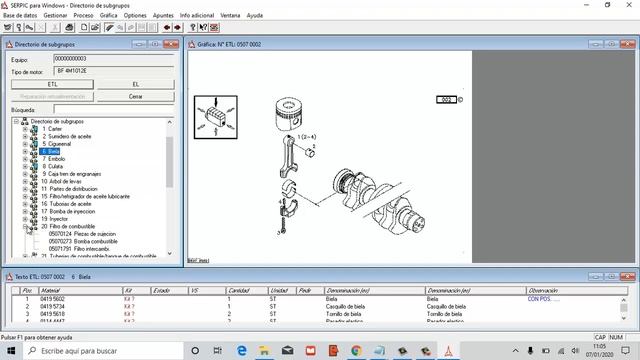Click the engine orientation thumbnail in the graphic
This screenshot has height=360, width=640.
(x=216, y=117)
